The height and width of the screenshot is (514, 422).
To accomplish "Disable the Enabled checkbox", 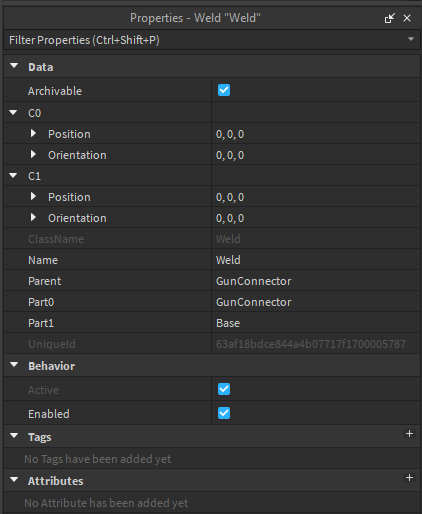I will (224, 413).
